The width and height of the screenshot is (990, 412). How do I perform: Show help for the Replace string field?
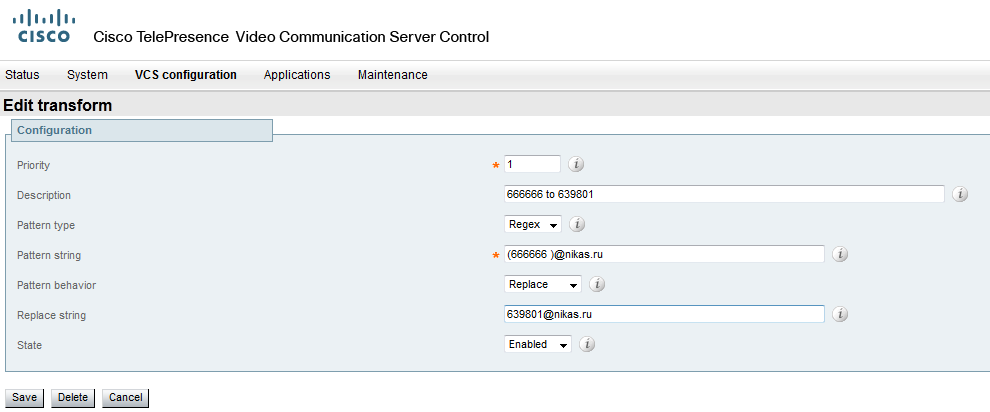coord(840,314)
